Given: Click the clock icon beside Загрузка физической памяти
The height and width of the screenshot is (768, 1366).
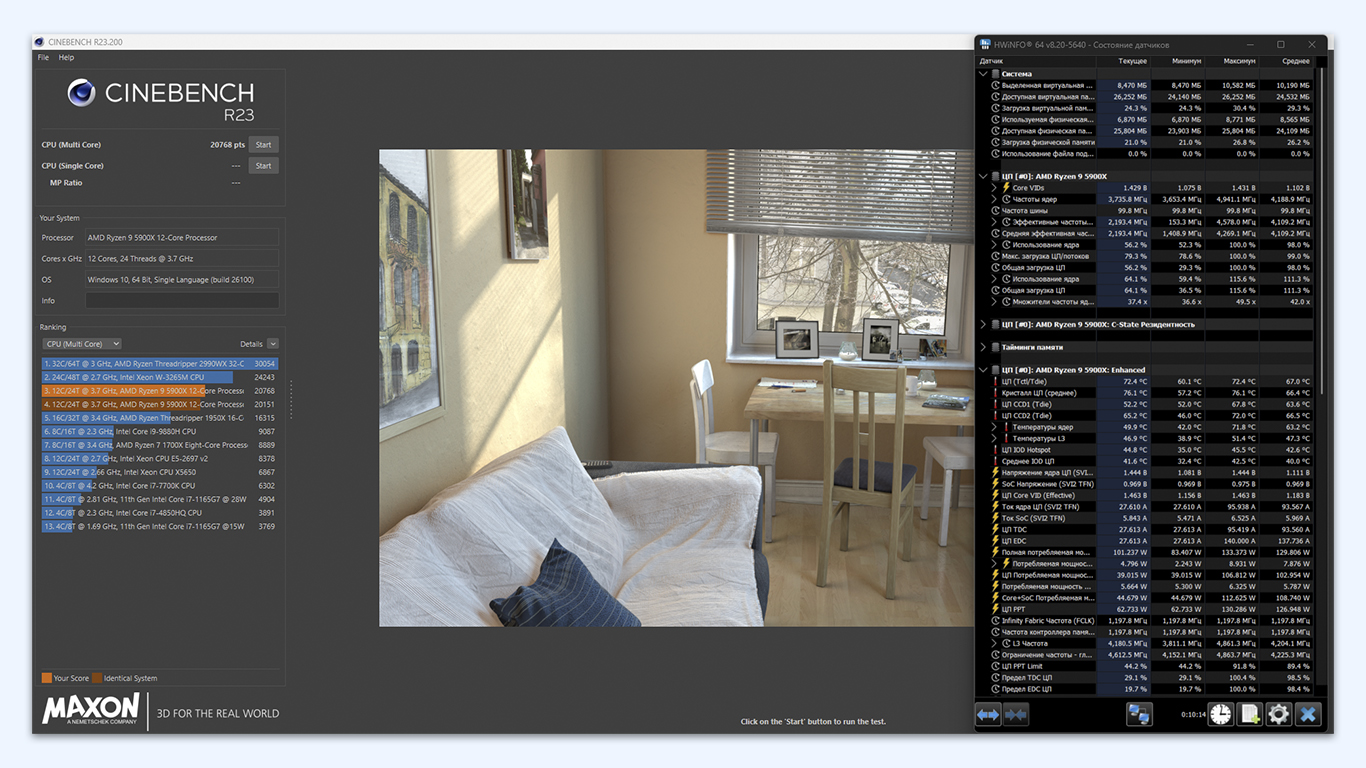Looking at the screenshot, I should tap(995, 142).
